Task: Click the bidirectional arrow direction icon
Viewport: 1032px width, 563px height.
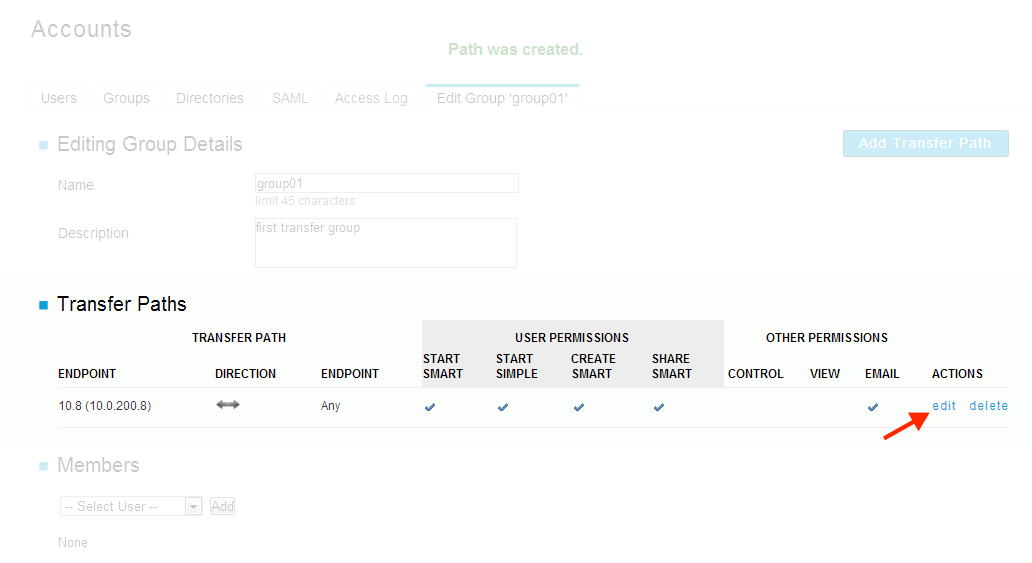Action: (228, 405)
